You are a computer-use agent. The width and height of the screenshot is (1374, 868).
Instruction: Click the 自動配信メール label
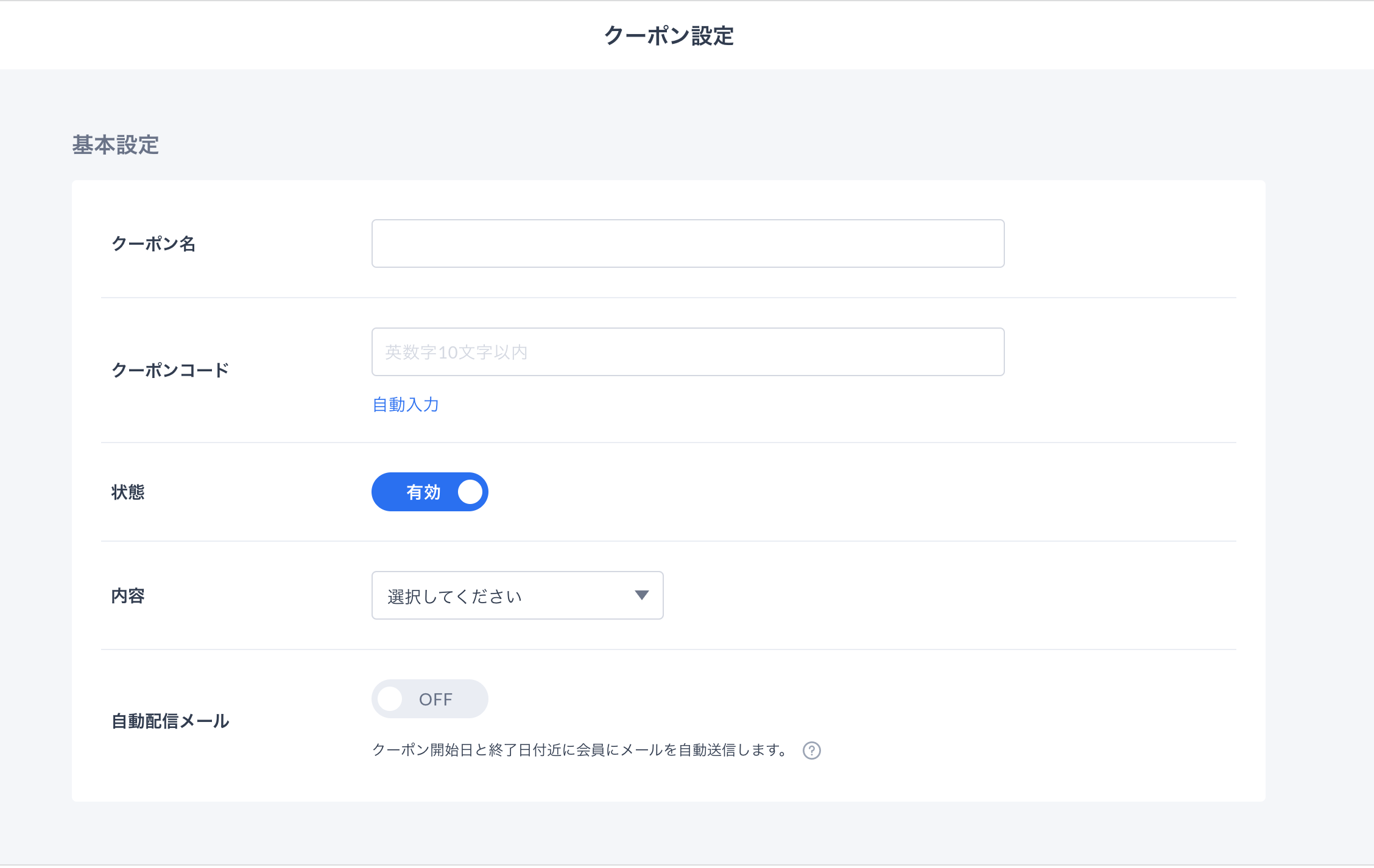[170, 721]
